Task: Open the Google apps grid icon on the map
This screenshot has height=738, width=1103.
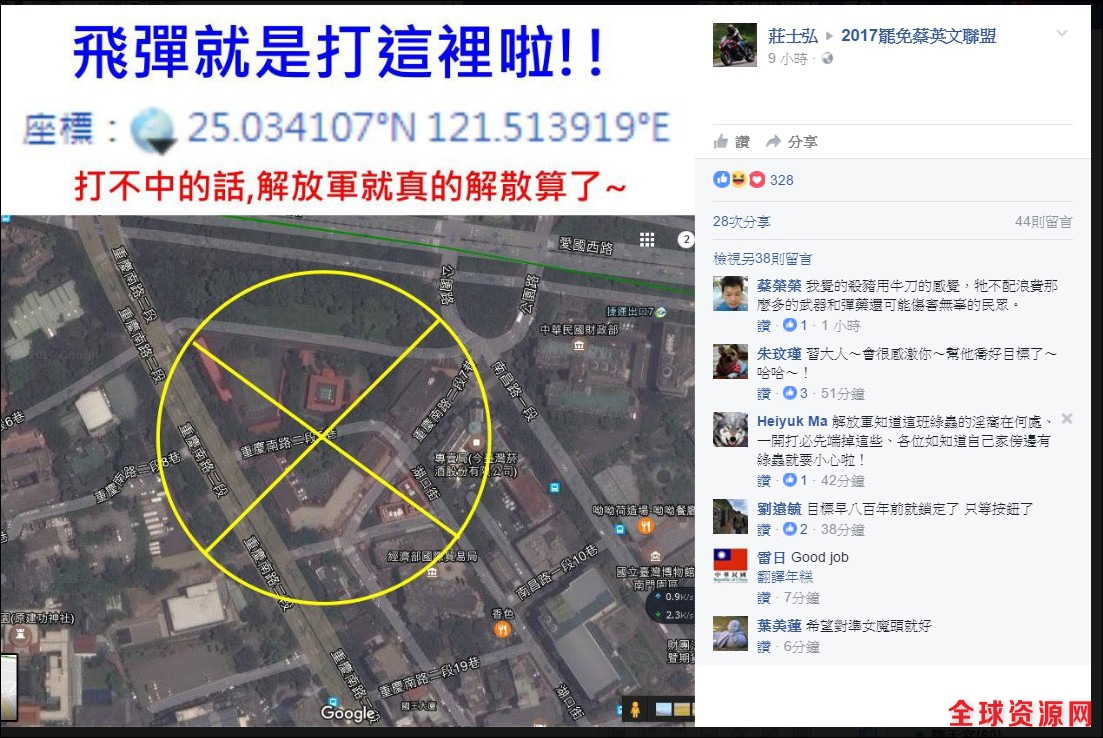Action: [x=647, y=240]
